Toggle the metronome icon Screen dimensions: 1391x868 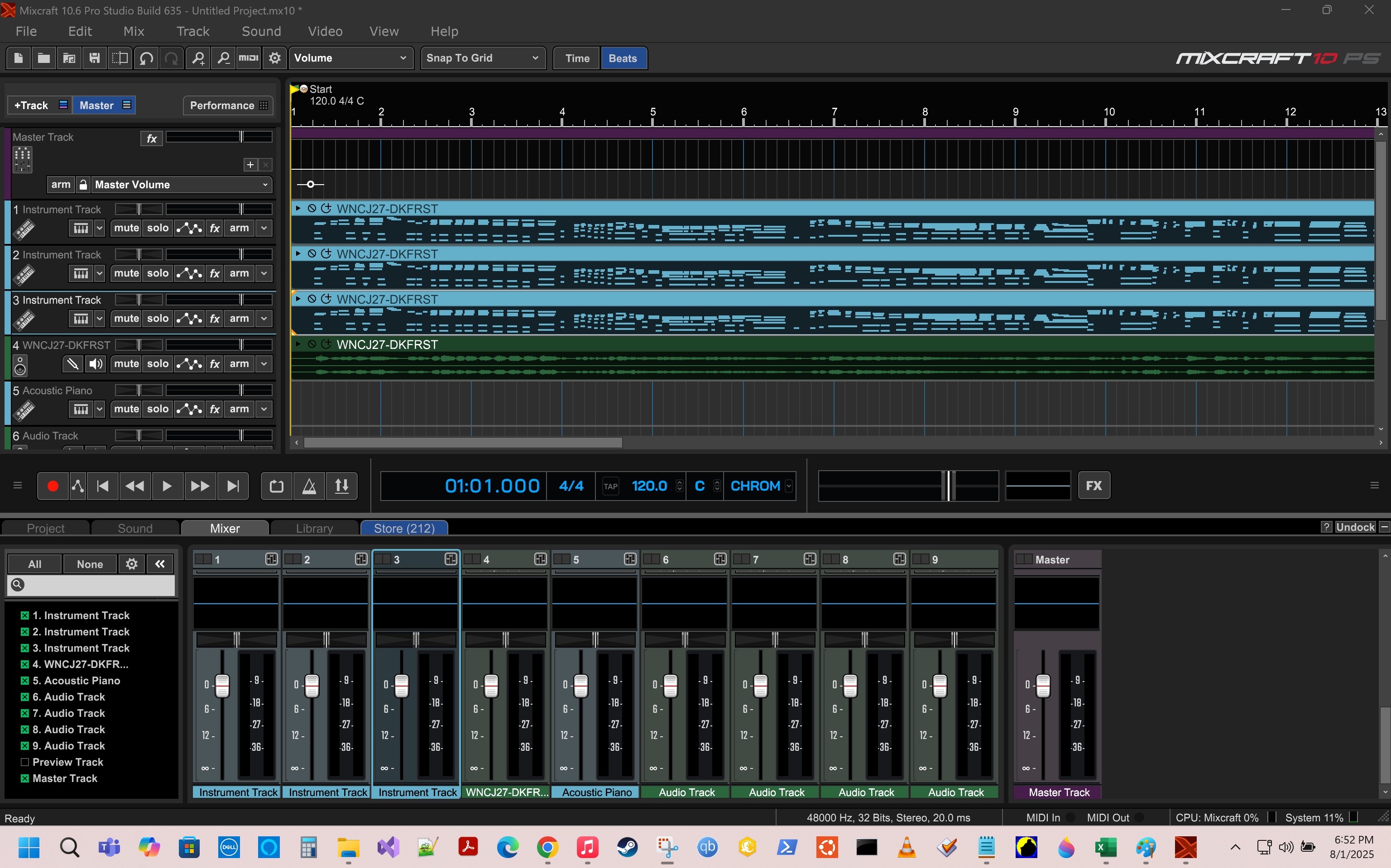(309, 486)
